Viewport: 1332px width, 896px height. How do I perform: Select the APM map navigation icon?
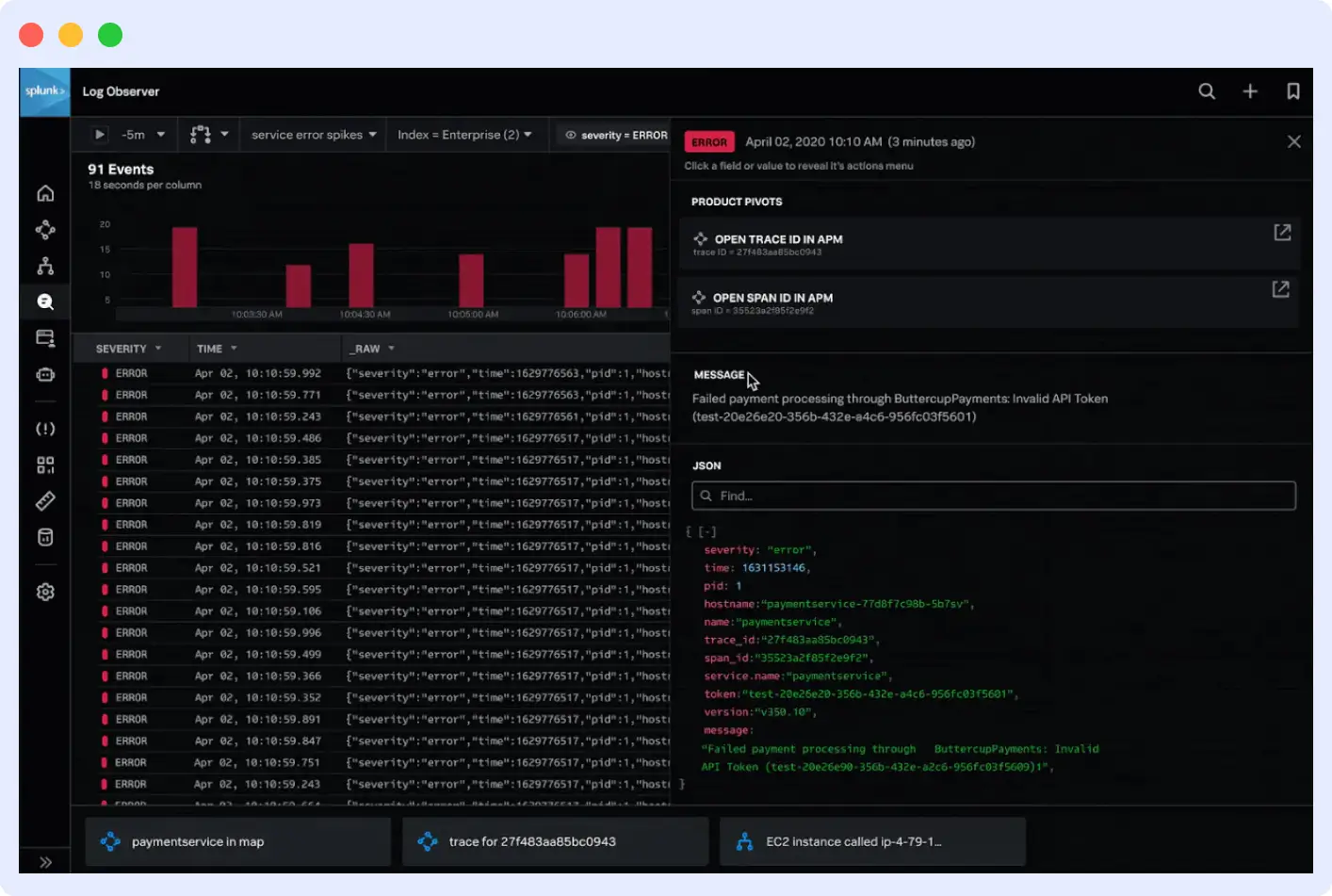tap(44, 229)
